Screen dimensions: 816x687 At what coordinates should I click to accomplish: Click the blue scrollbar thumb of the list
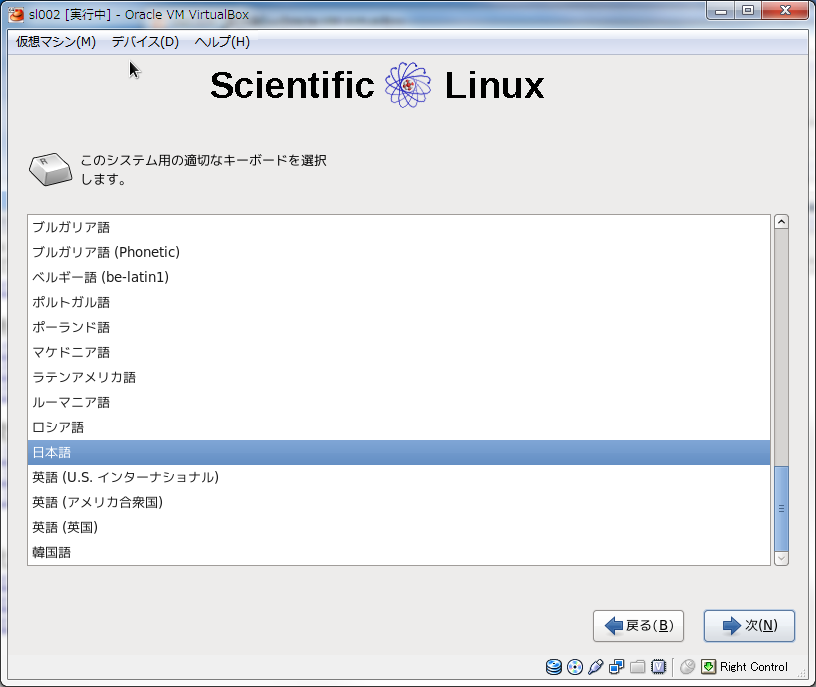[x=781, y=508]
